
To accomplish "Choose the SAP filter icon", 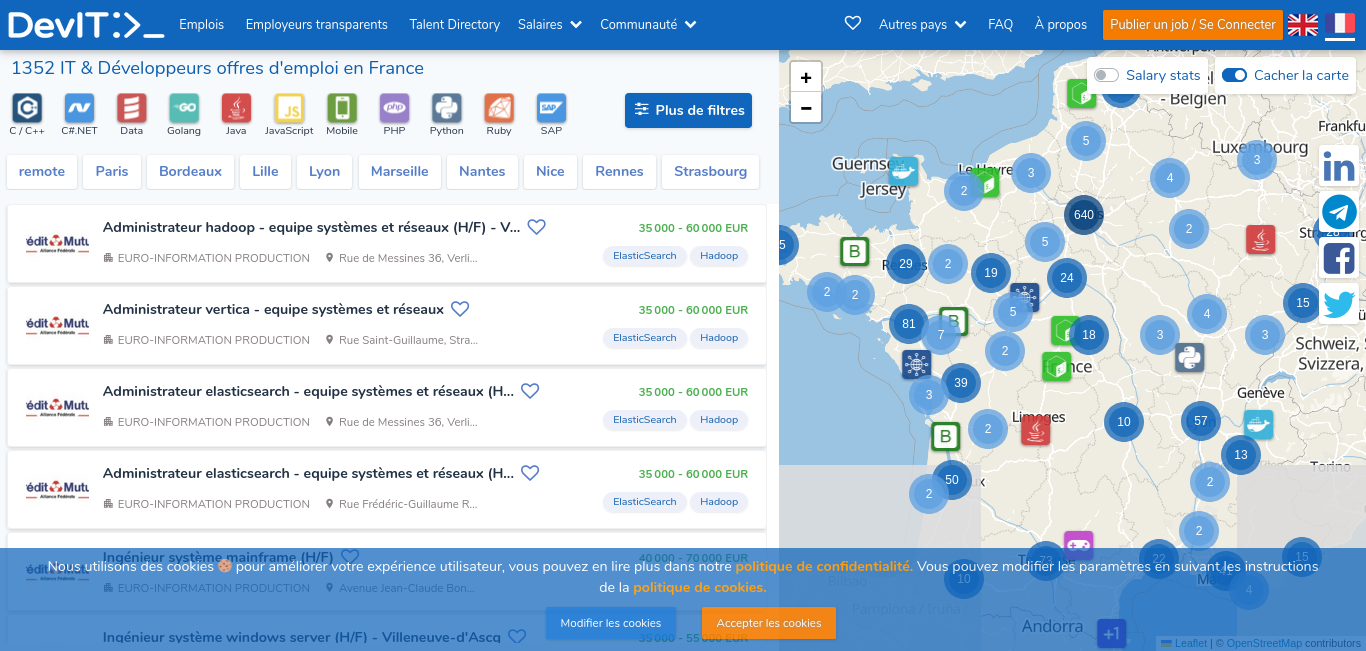I will 551,108.
